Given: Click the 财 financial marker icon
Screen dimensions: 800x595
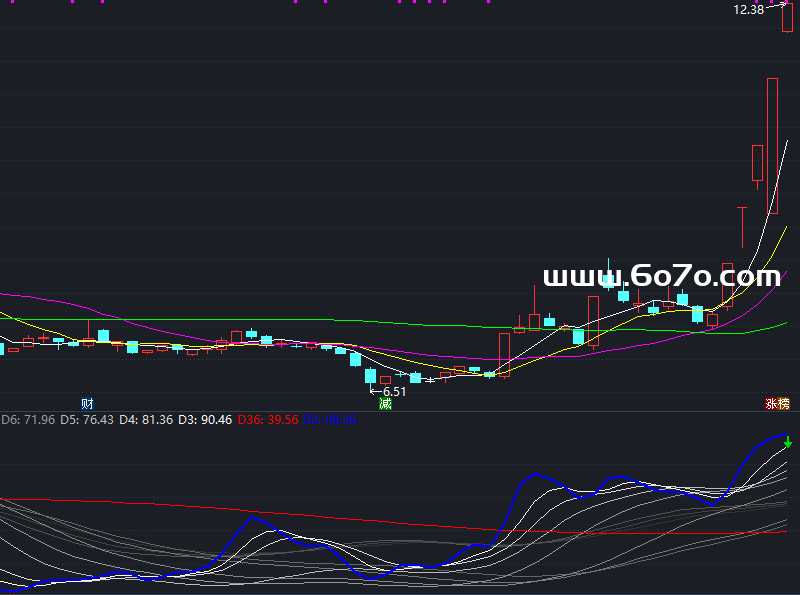Looking at the screenshot, I should [87, 403].
